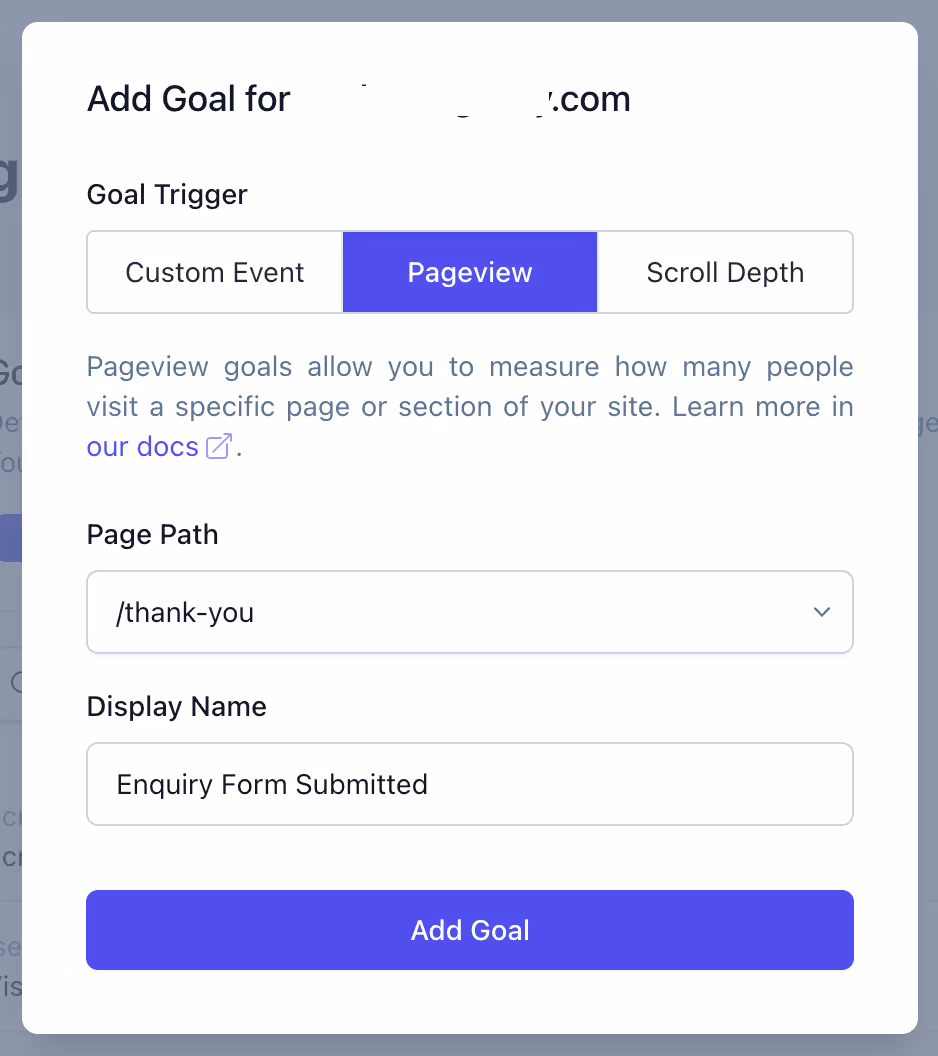Click the chevron on the Page Path dropdown
The image size is (938, 1056).
coord(821,612)
